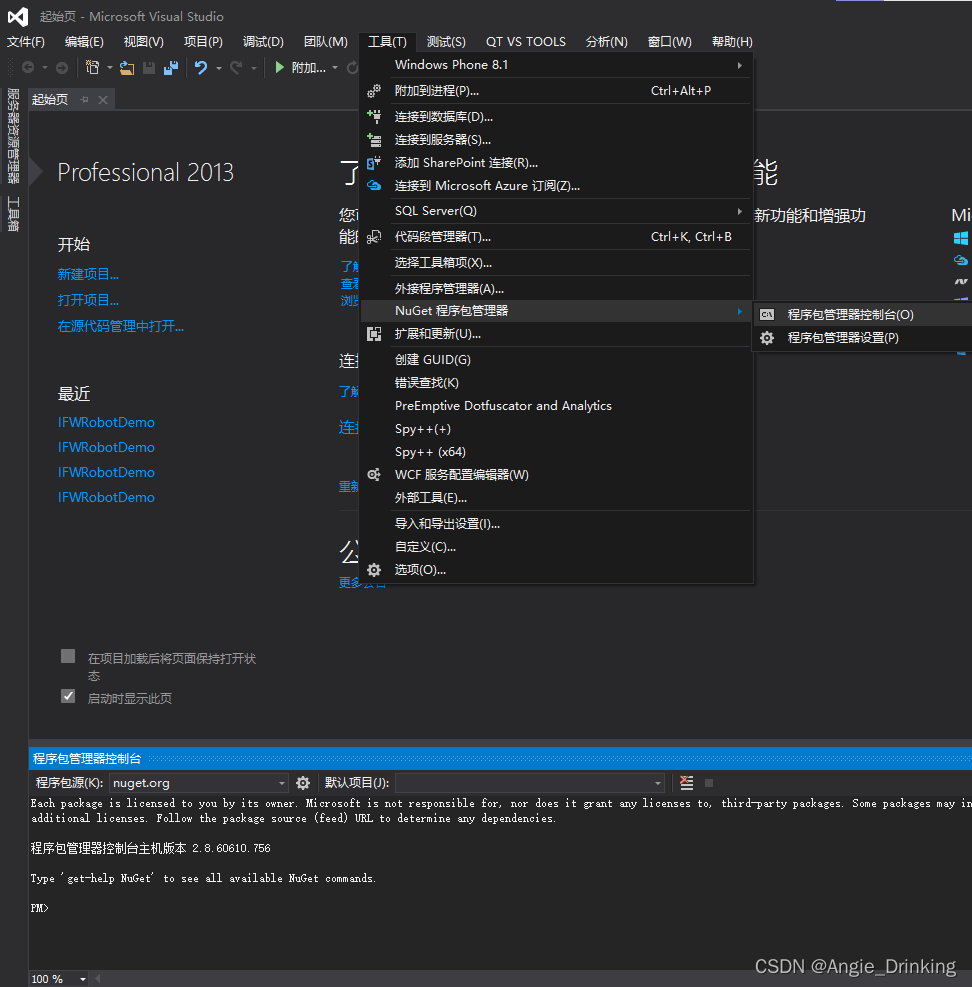Open the 服务器资源管理器 side tab
The height and width of the screenshot is (987, 972).
pos(13,135)
